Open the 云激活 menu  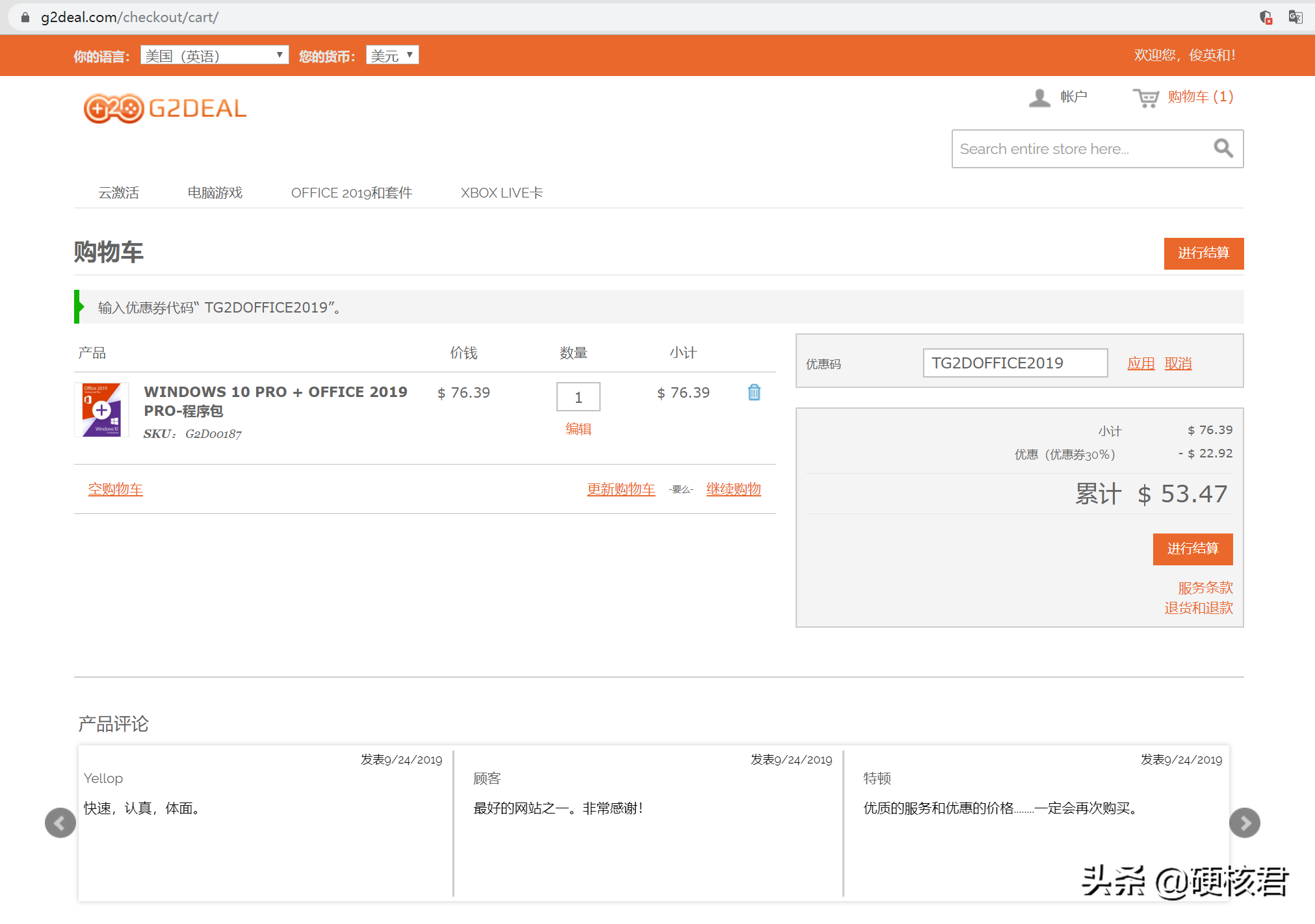click(119, 192)
